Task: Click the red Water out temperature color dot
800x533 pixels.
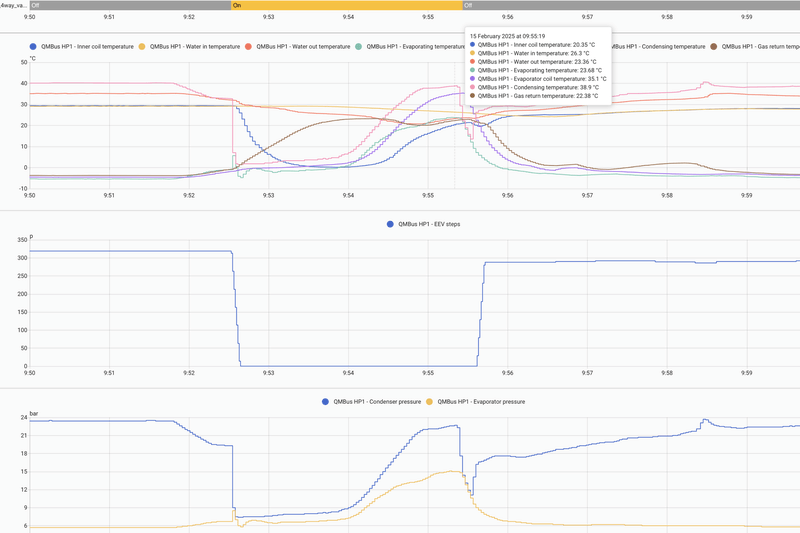Action: (248, 46)
